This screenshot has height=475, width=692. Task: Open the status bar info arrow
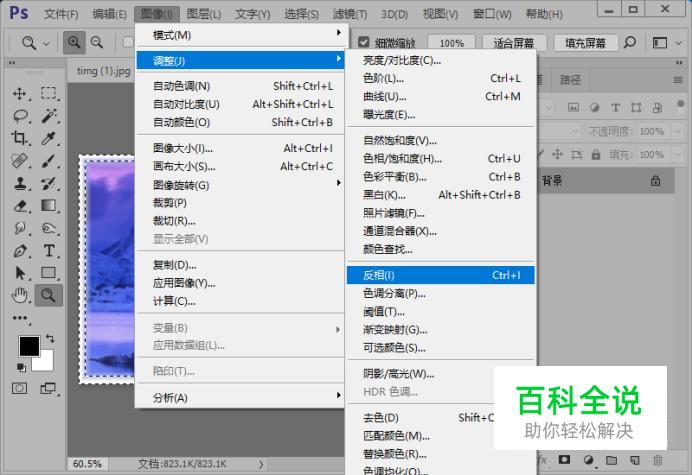click(x=261, y=464)
